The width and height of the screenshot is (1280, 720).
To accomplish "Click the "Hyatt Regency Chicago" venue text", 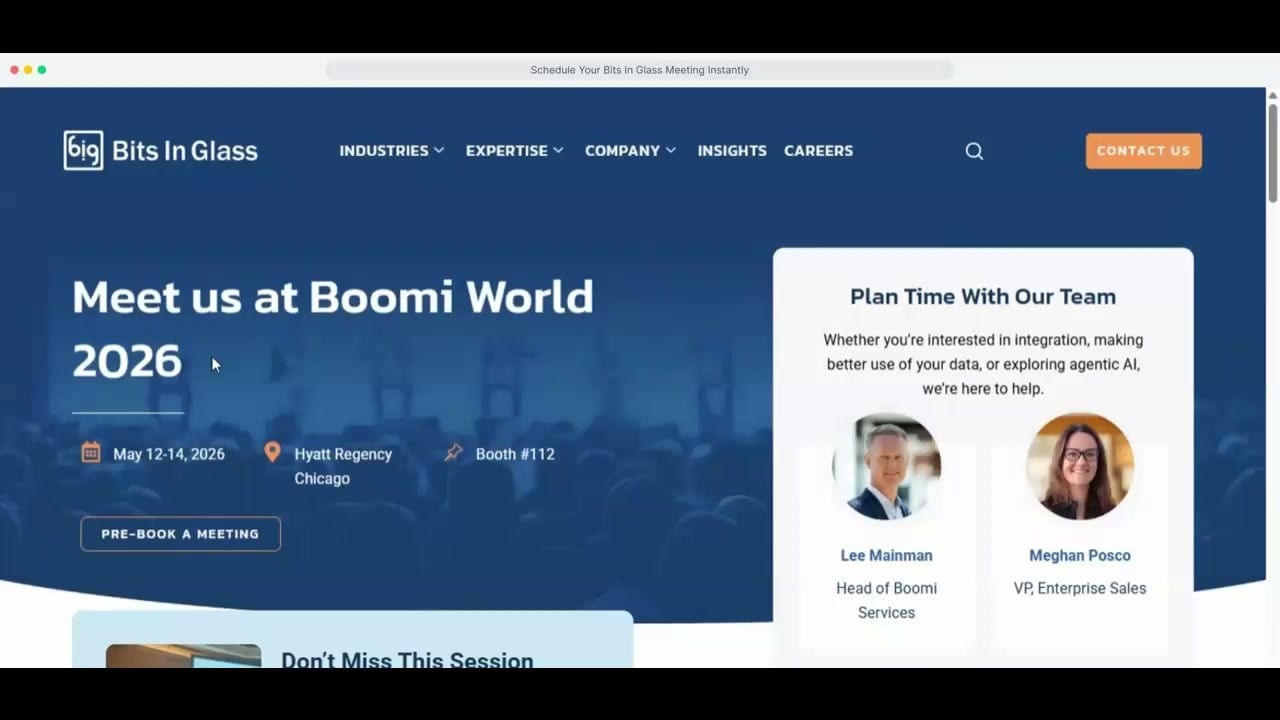I will 343,466.
